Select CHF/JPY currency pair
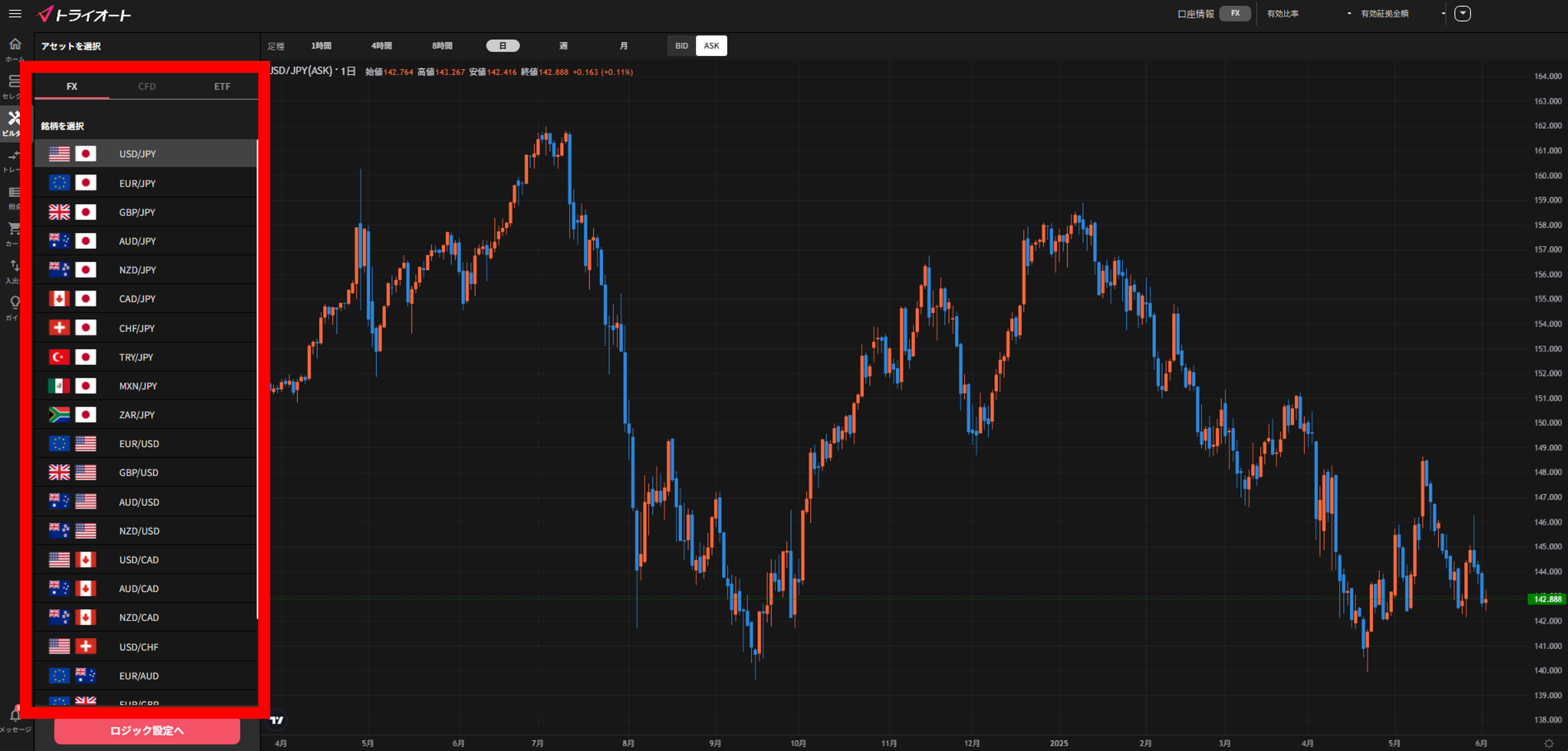1568x751 pixels. 145,328
